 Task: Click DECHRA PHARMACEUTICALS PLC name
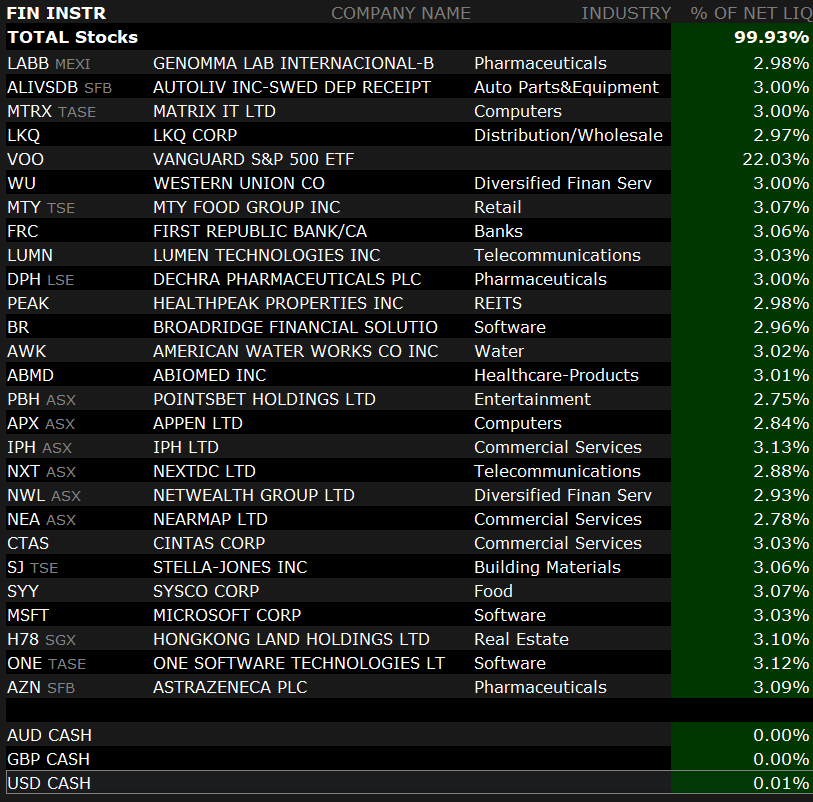(x=287, y=279)
